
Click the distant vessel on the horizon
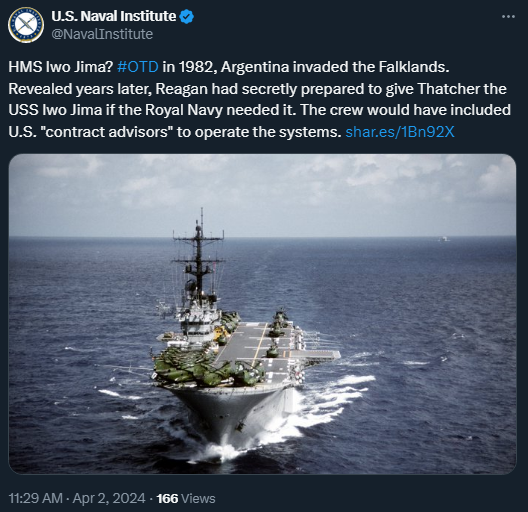coord(443,239)
